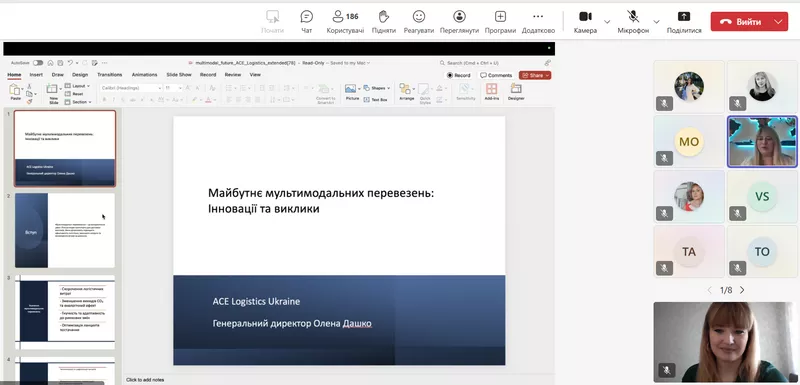
Task: Switch to the Design ribbon tab
Action: pyautogui.click(x=80, y=74)
